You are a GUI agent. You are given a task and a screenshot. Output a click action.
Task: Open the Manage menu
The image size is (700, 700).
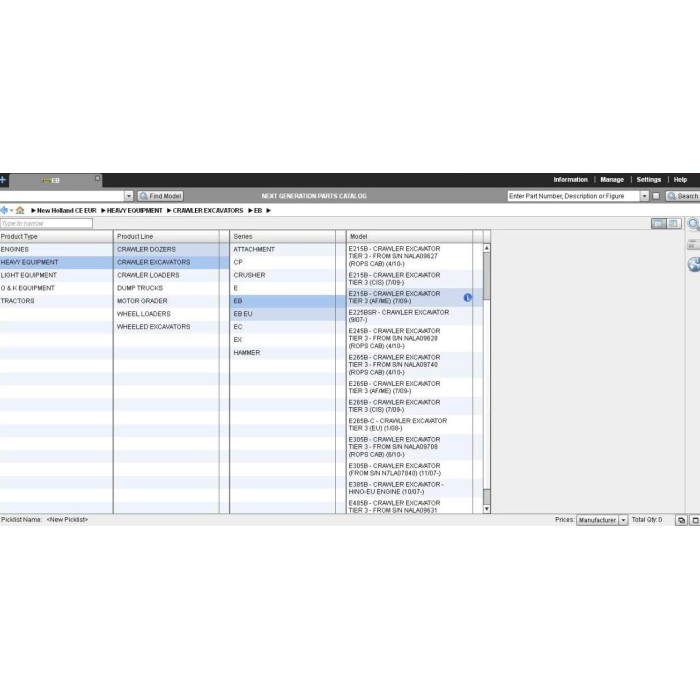point(612,179)
